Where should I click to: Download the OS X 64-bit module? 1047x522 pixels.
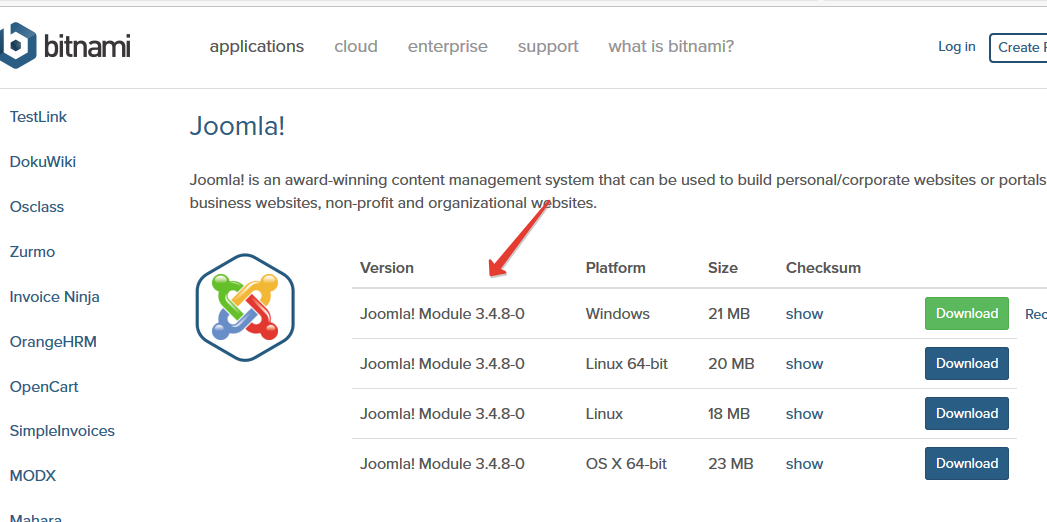click(x=967, y=464)
